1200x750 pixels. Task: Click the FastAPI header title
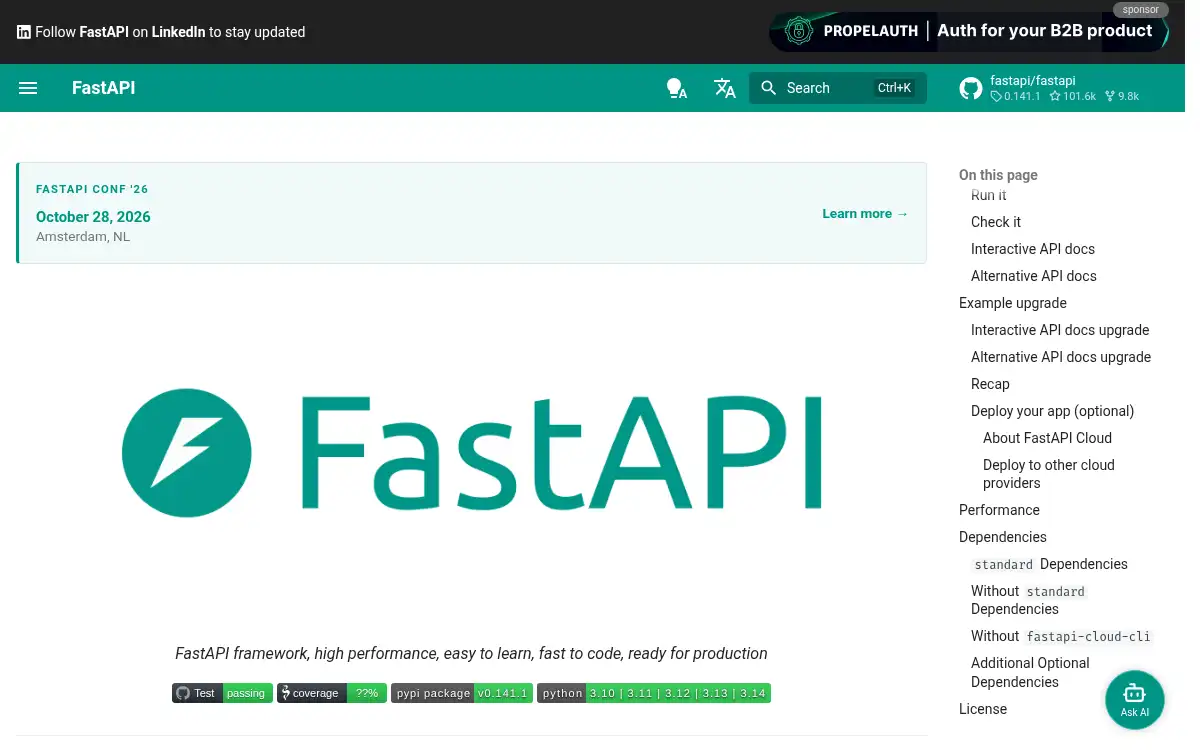(103, 88)
